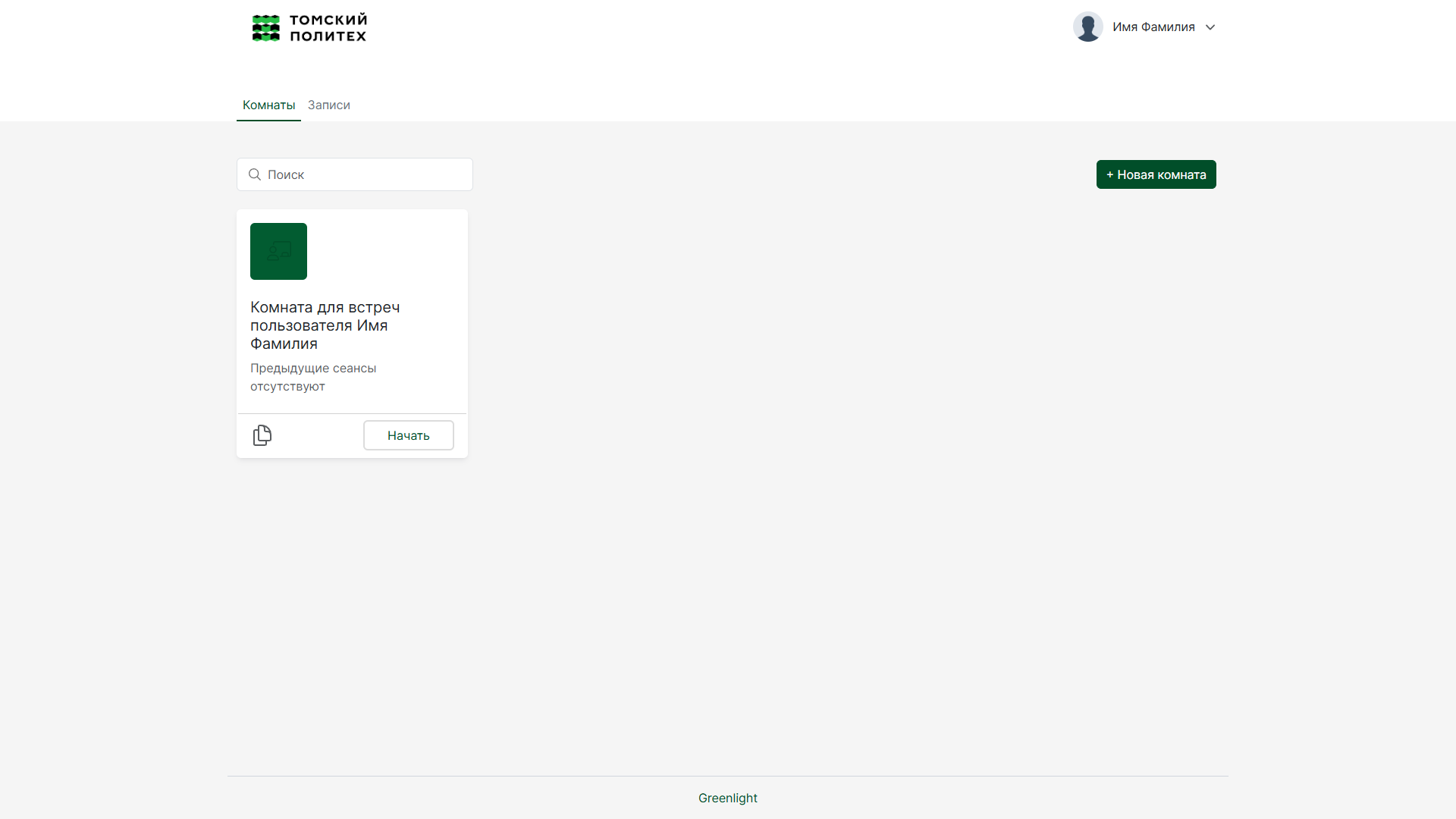Open the room titled Комната для встреч пользователя
Screen dimensions: 1456x819
click(x=325, y=325)
